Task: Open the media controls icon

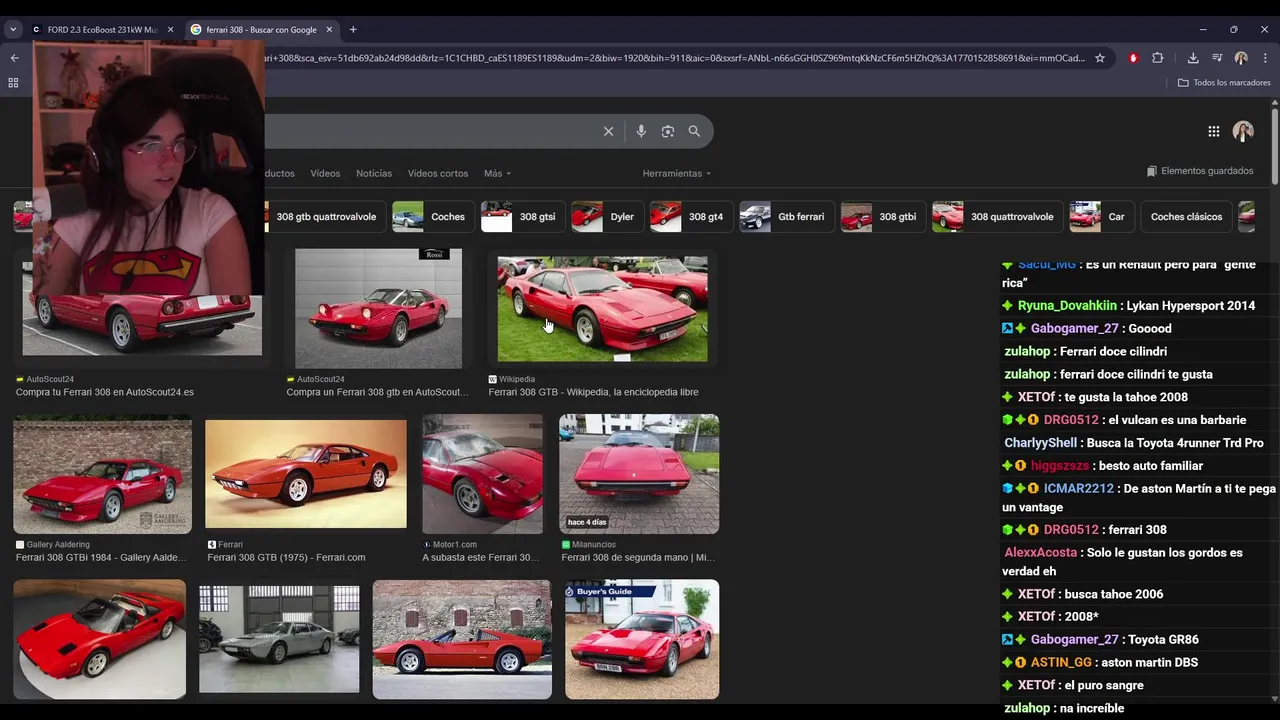Action: 1217,58
